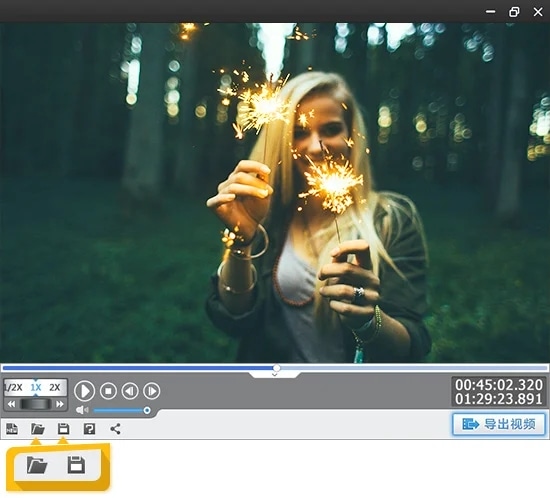Create a new project file
Image resolution: width=550 pixels, height=498 pixels.
point(12,429)
